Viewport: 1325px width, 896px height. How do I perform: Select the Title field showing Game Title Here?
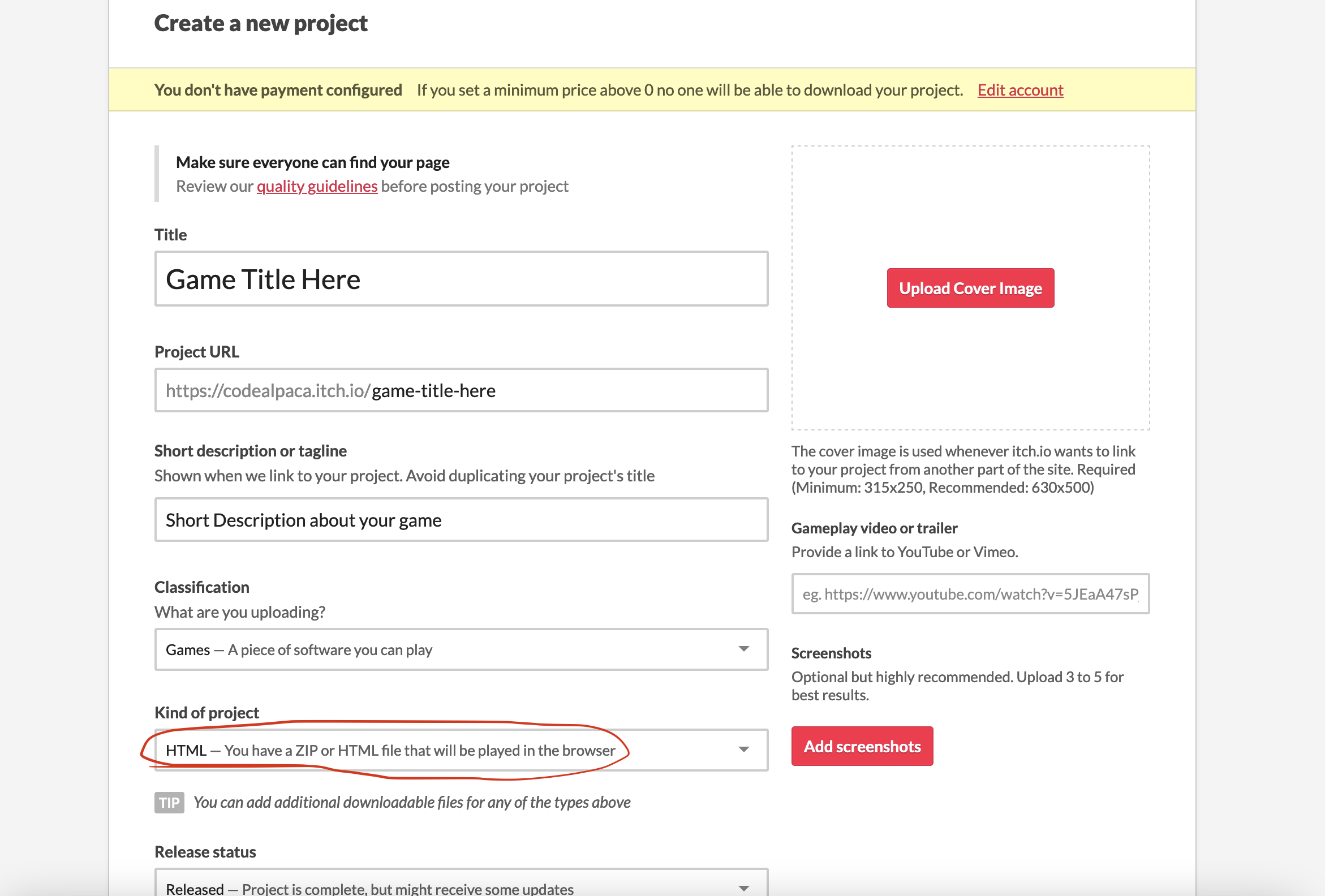[461, 279]
